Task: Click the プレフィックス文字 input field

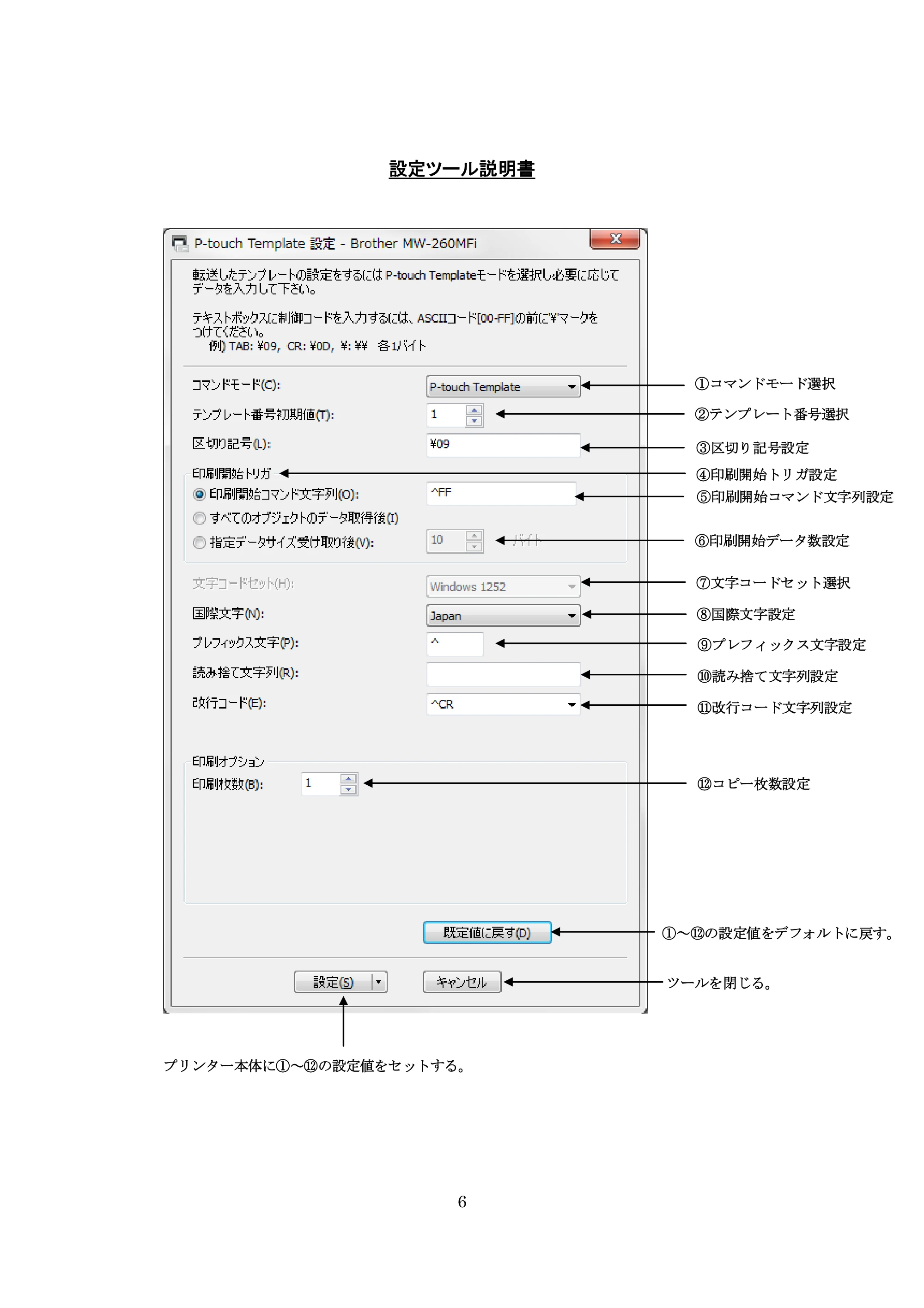Action: 456,644
